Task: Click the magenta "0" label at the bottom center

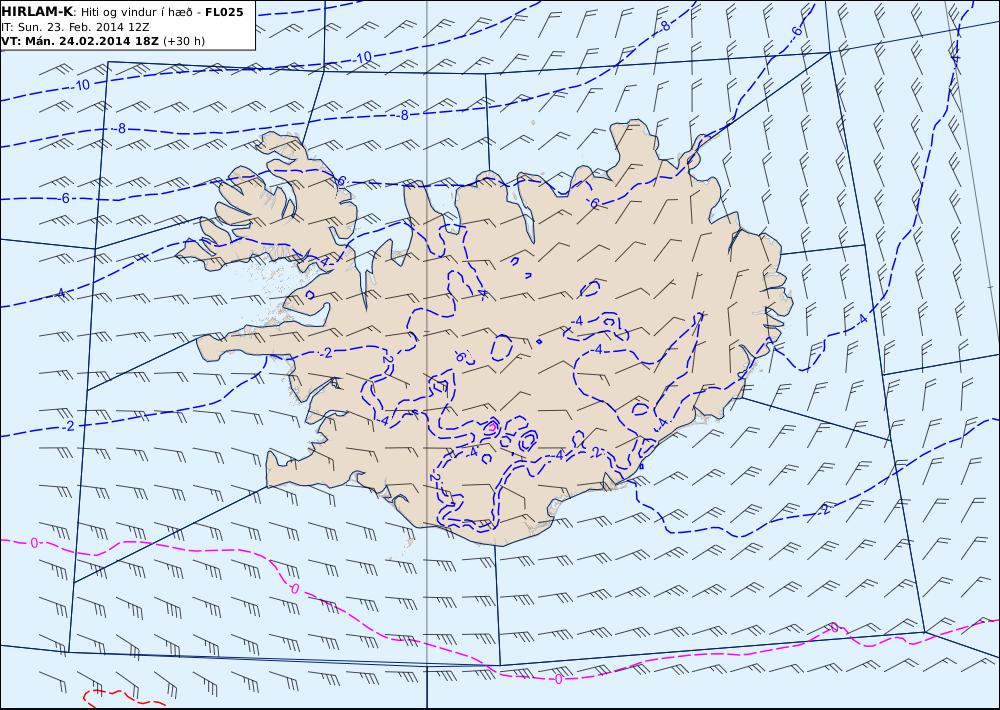Action: (x=559, y=679)
